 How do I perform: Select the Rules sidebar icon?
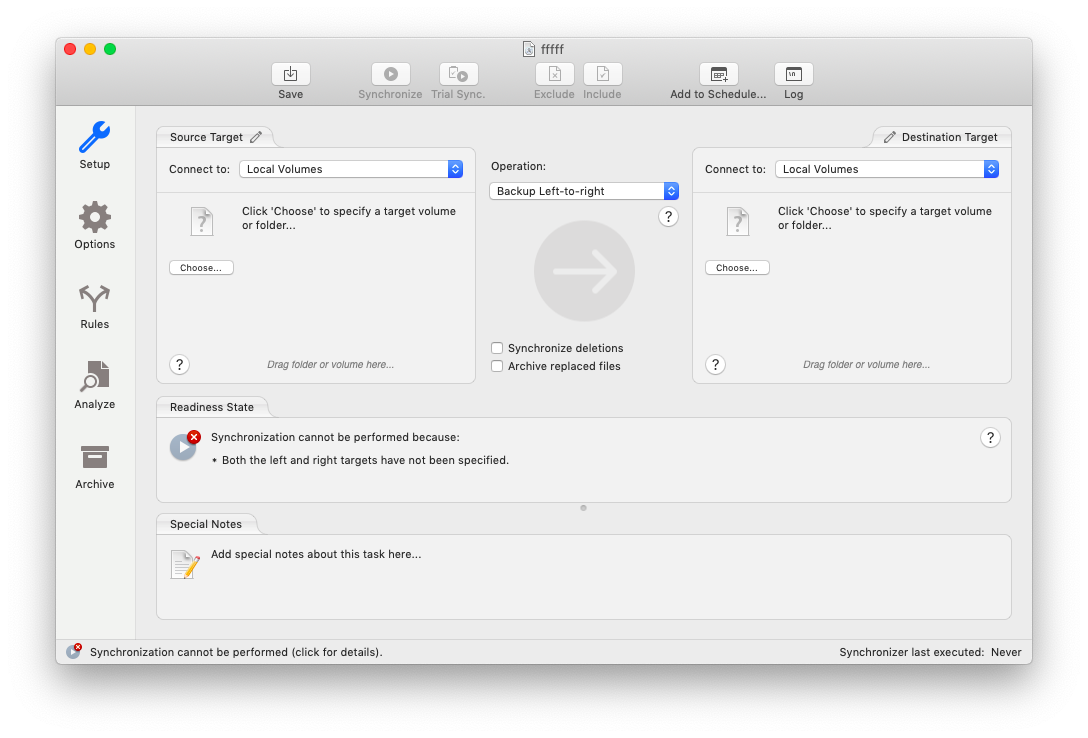click(x=95, y=297)
